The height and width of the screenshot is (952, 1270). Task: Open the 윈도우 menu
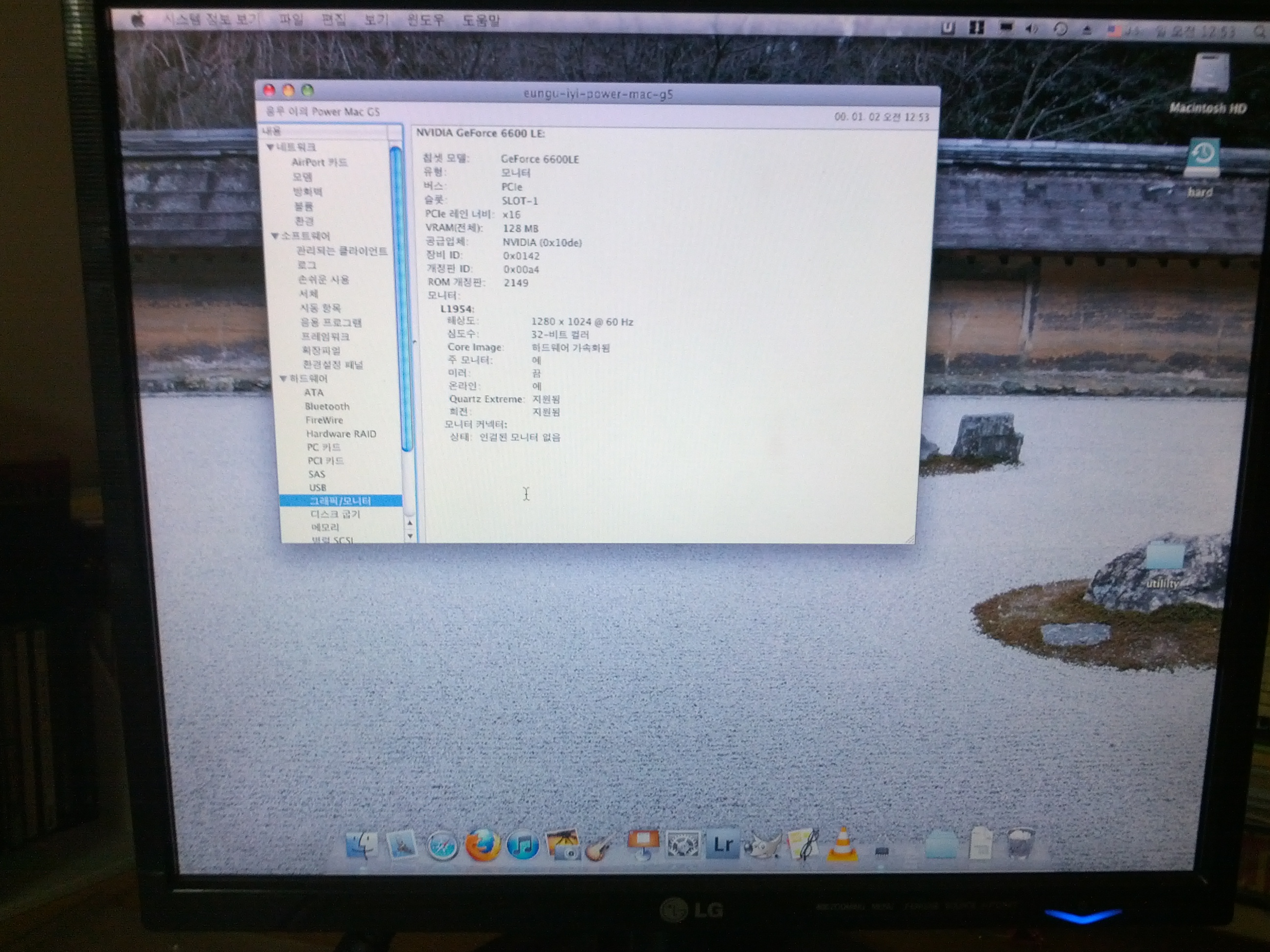[425, 21]
